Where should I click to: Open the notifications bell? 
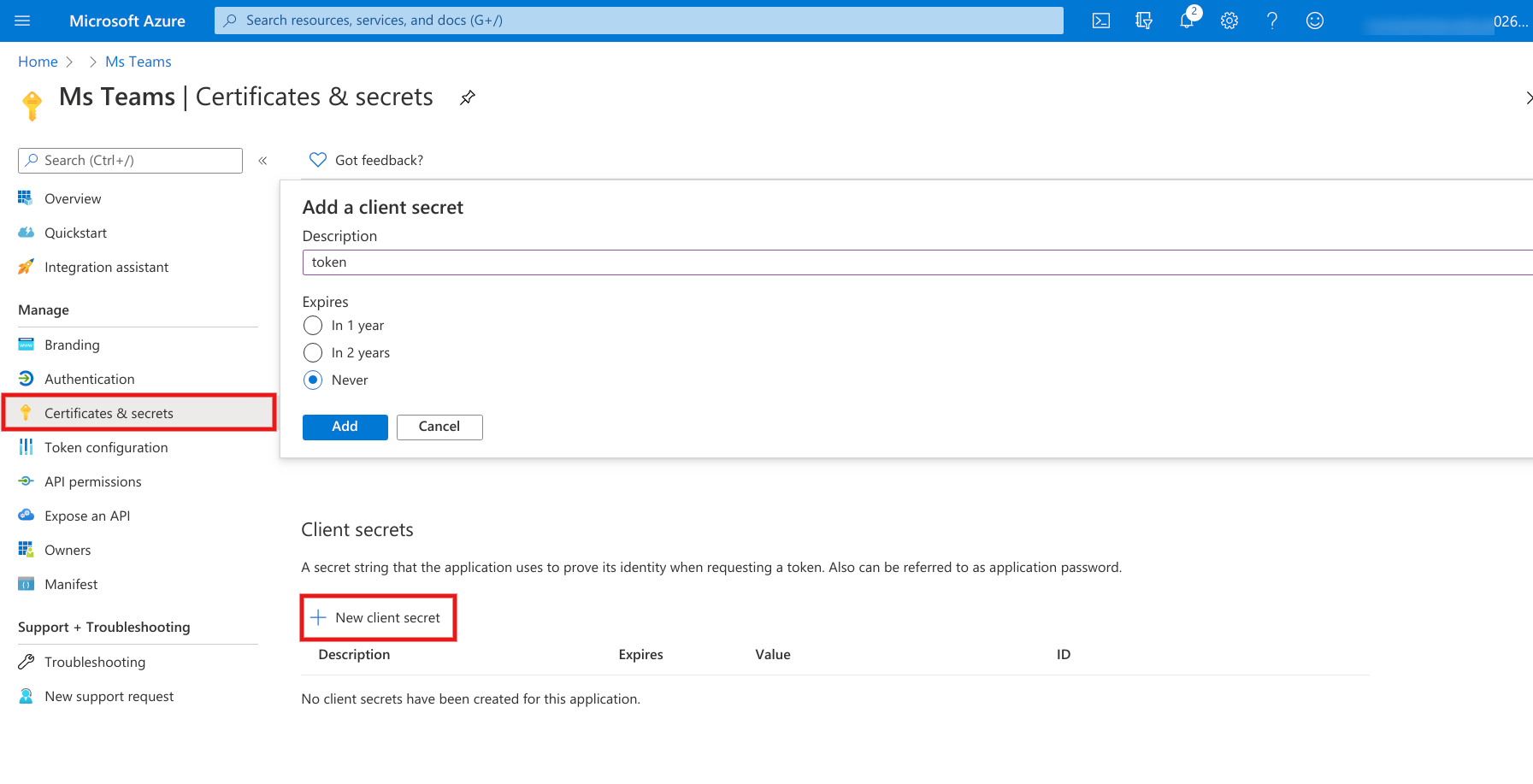[x=1187, y=21]
